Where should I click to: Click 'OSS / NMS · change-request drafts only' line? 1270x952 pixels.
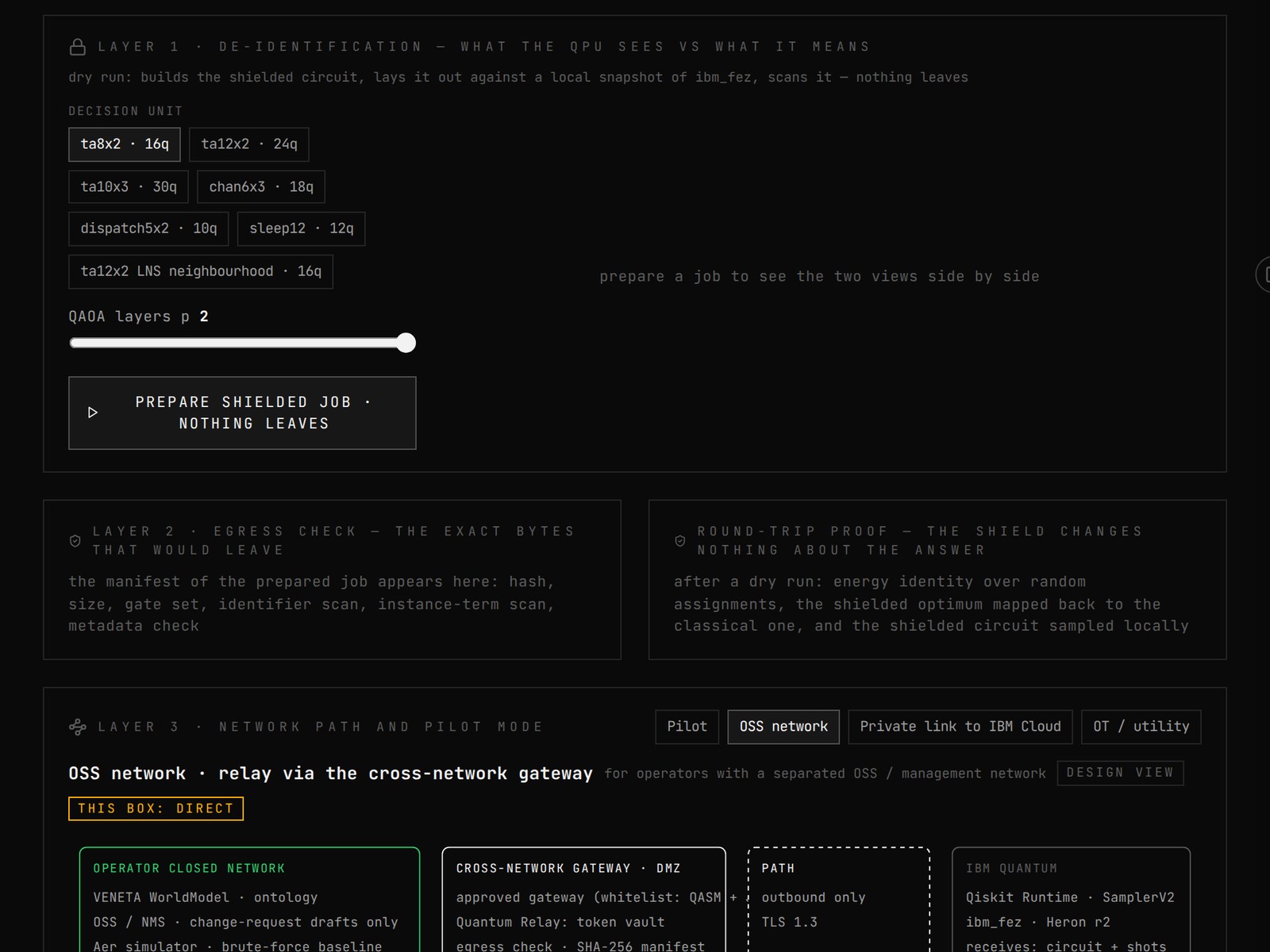pyautogui.click(x=245, y=922)
